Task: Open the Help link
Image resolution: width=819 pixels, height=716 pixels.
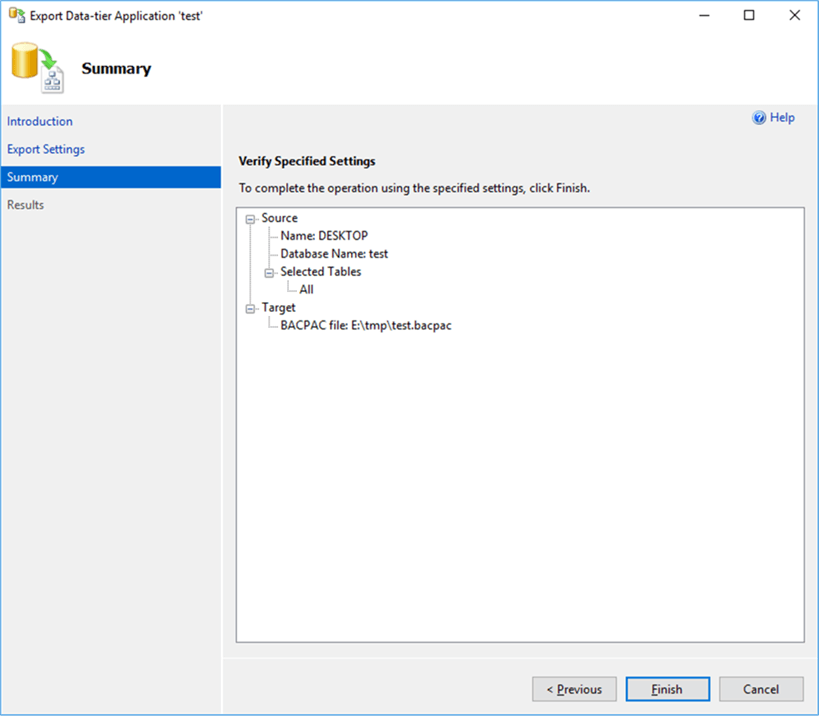Action: point(782,118)
